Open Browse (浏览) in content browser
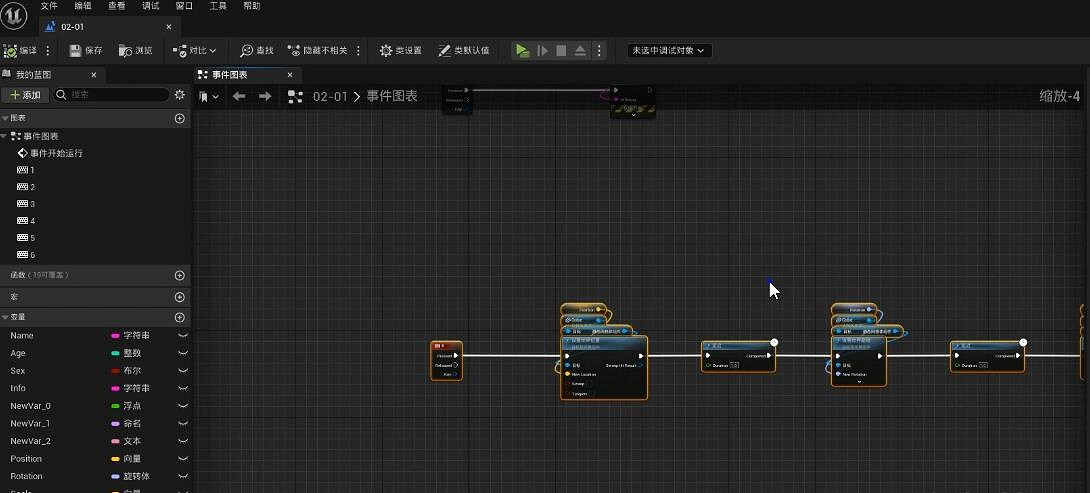The height and width of the screenshot is (493, 1090). coord(136,50)
